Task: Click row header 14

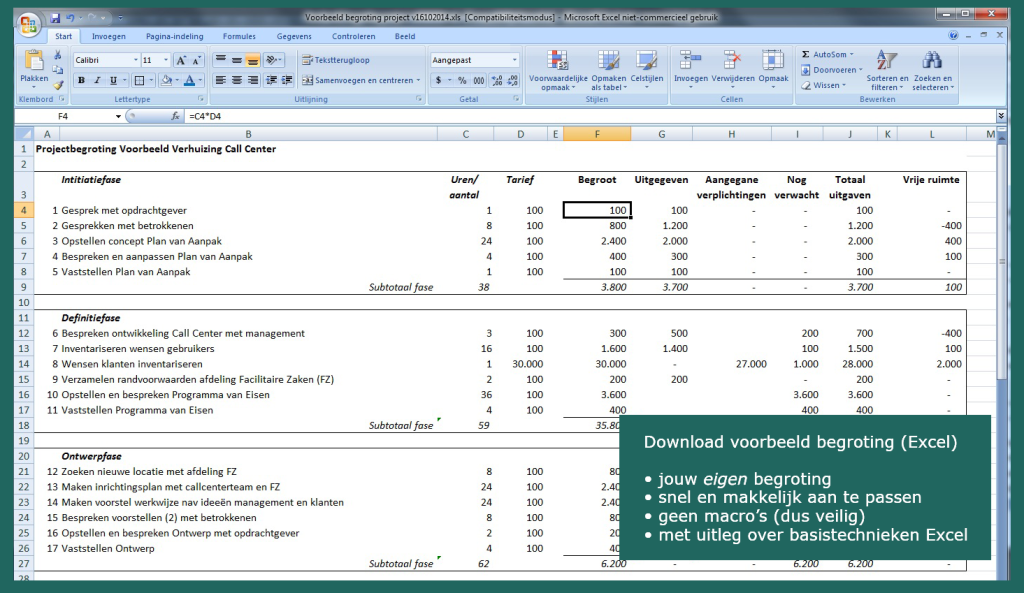Action: pos(24,364)
